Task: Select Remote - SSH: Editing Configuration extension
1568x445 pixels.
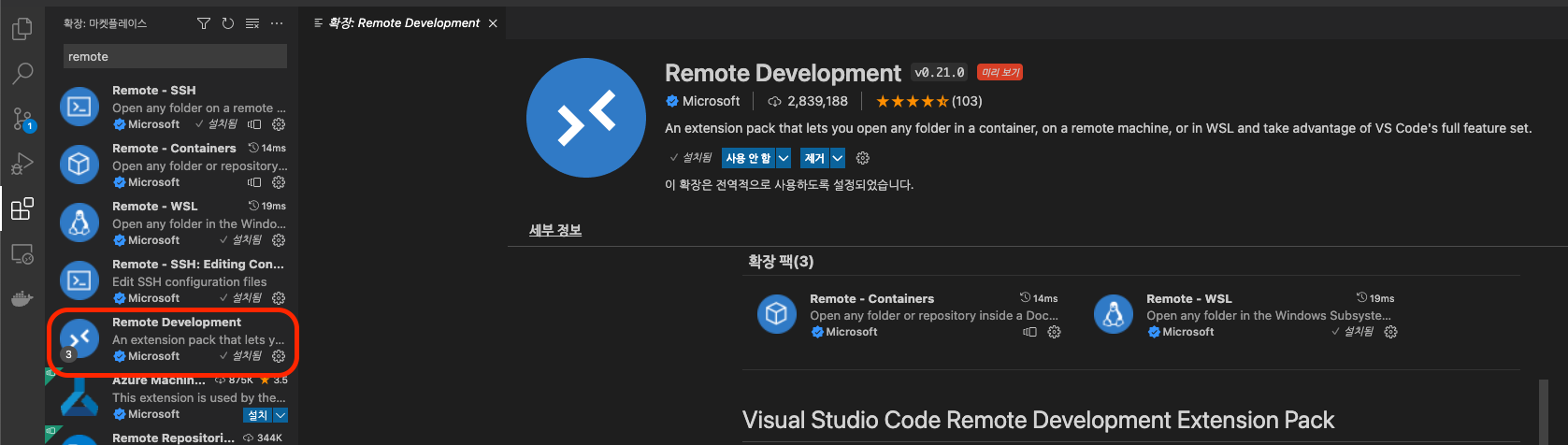Action: [x=170, y=281]
